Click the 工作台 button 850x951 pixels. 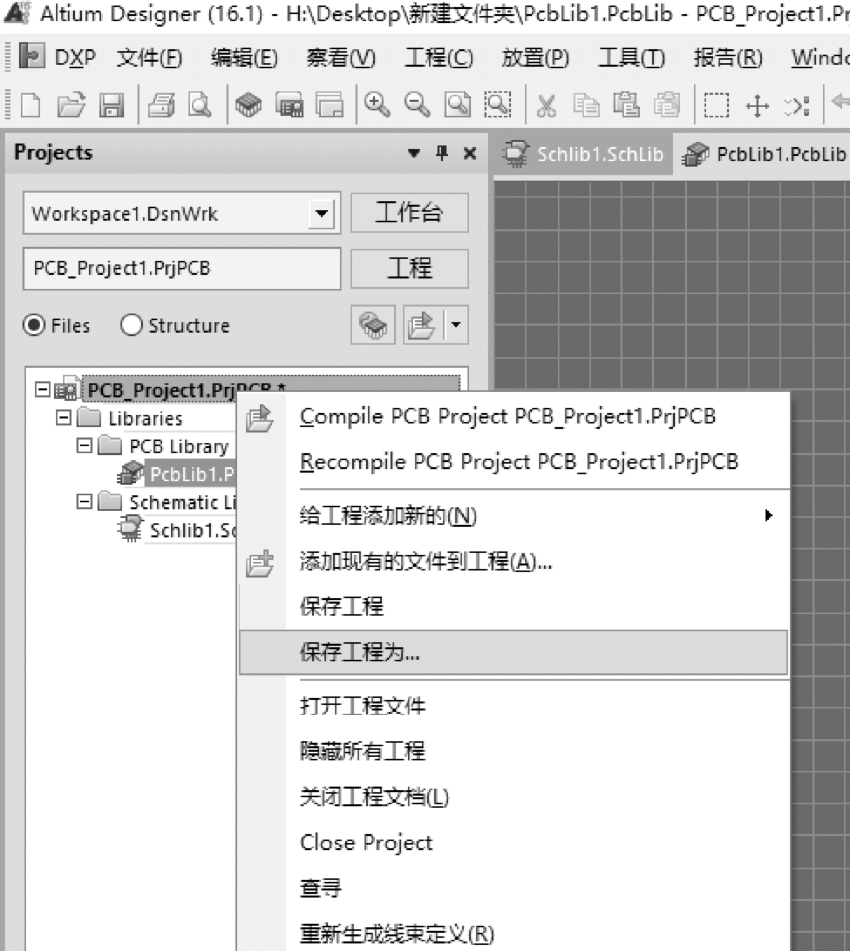pyautogui.click(x=410, y=212)
